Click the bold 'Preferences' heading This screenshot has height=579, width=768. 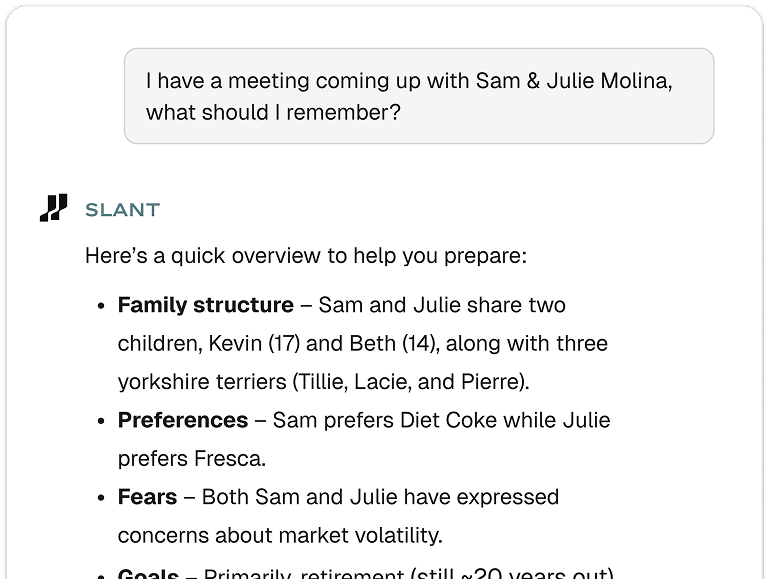coord(183,420)
